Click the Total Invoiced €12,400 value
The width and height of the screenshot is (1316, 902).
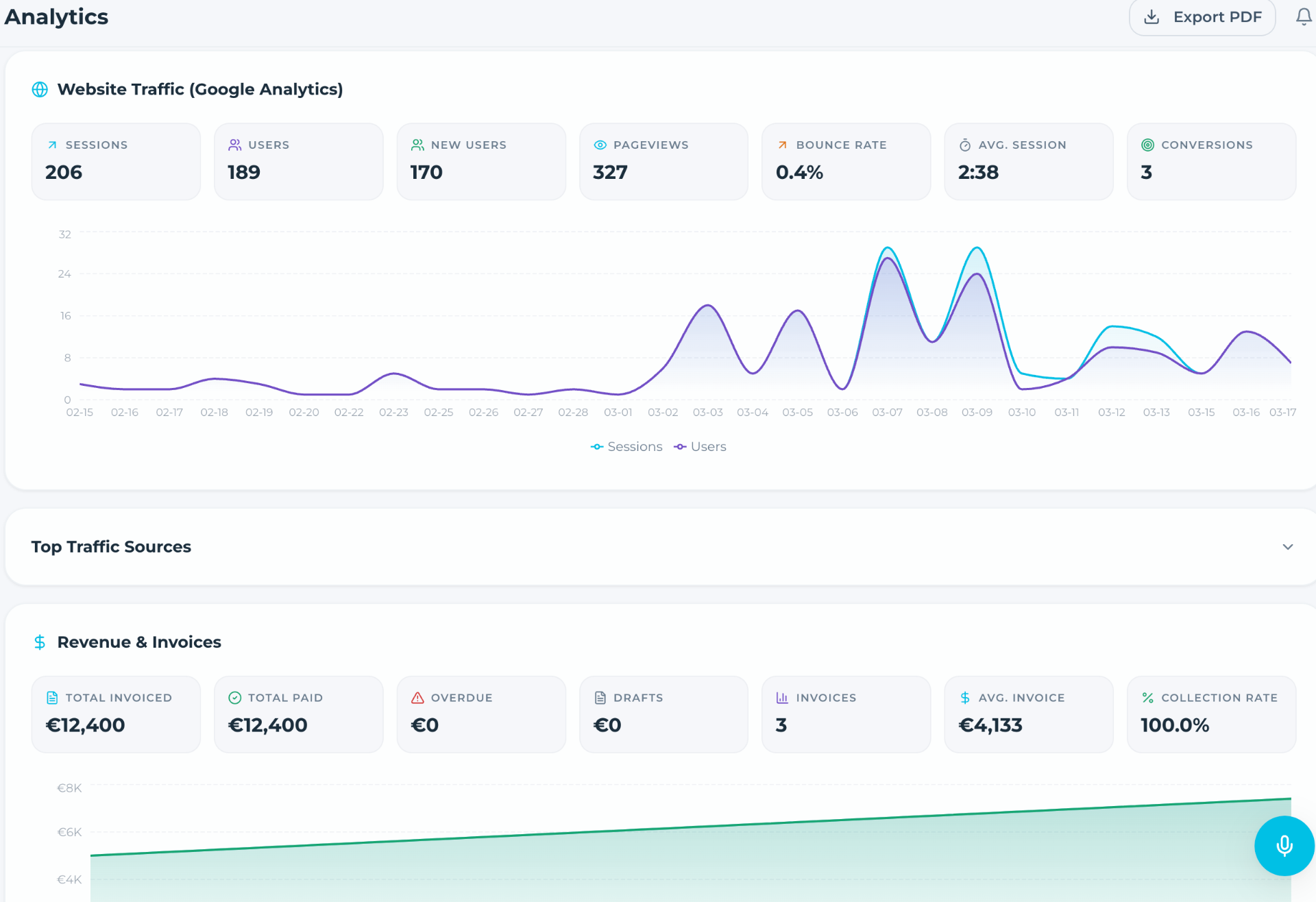point(85,725)
